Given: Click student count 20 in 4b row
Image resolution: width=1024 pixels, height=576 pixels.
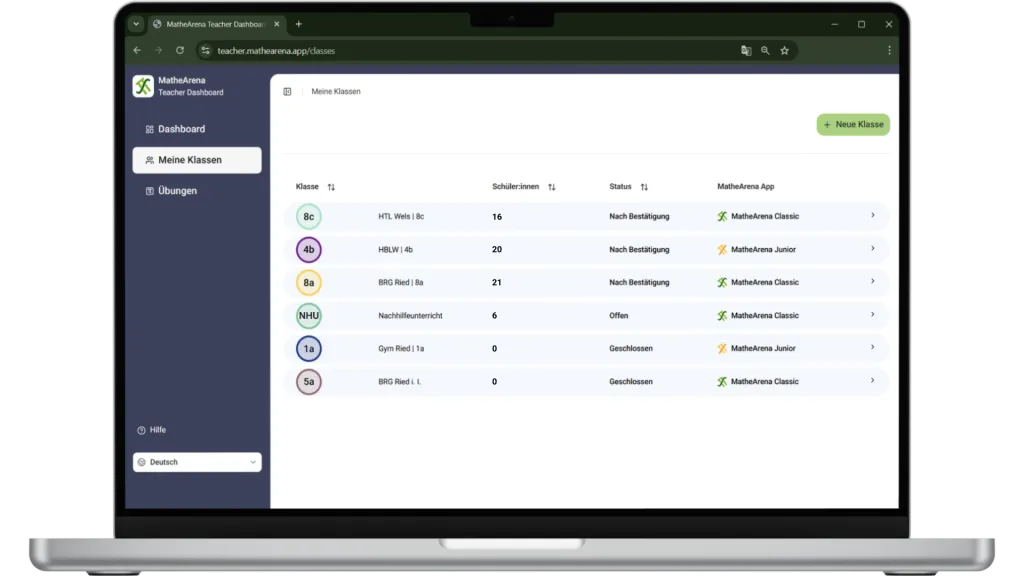Looking at the screenshot, I should 497,249.
